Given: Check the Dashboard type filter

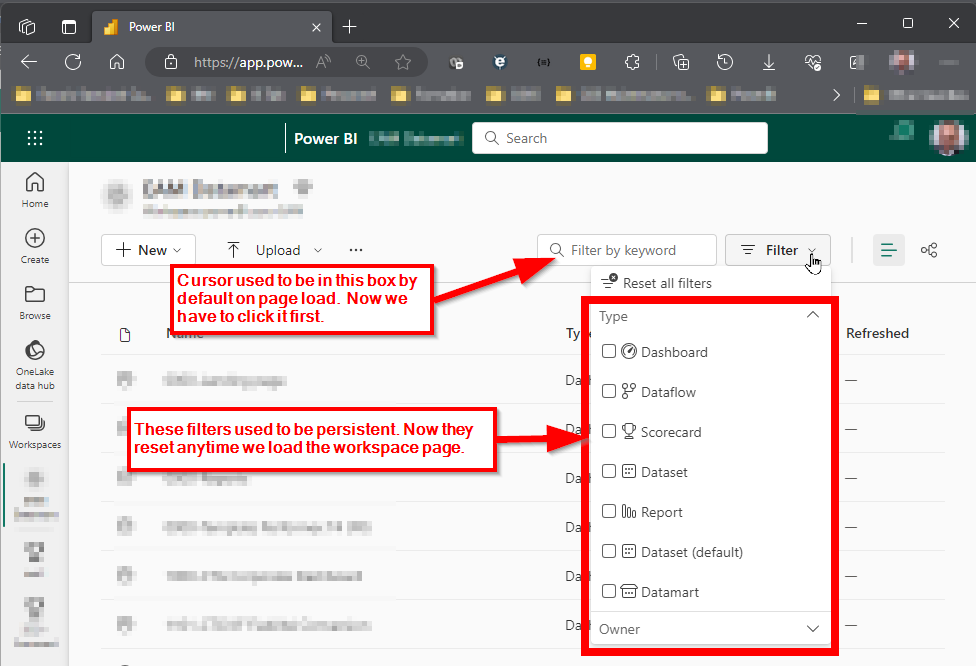Looking at the screenshot, I should point(609,351).
